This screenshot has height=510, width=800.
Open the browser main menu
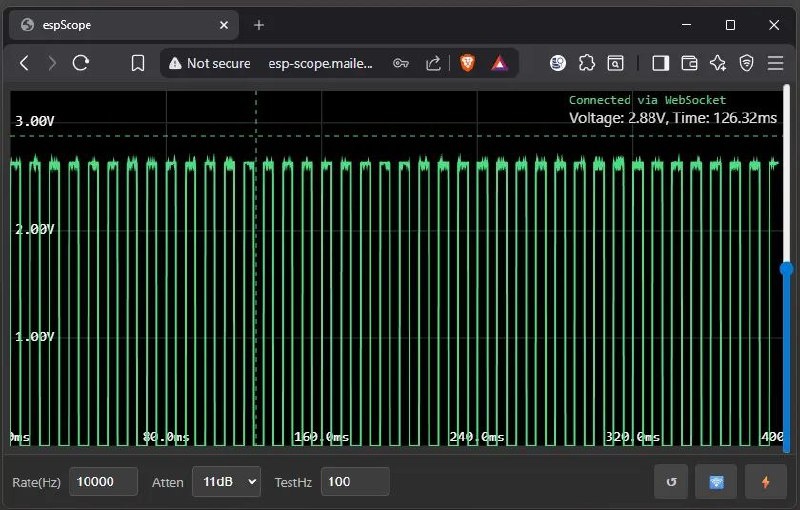pos(776,63)
